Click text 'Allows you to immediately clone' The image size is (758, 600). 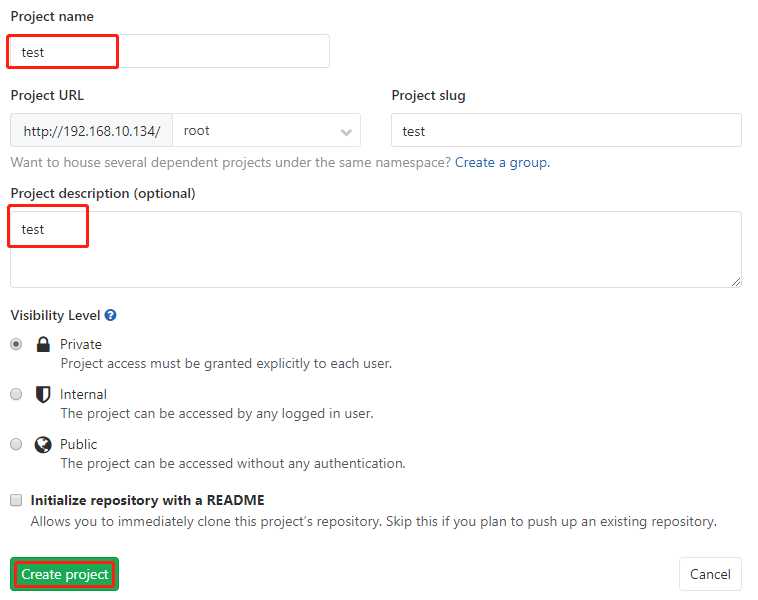point(131,521)
